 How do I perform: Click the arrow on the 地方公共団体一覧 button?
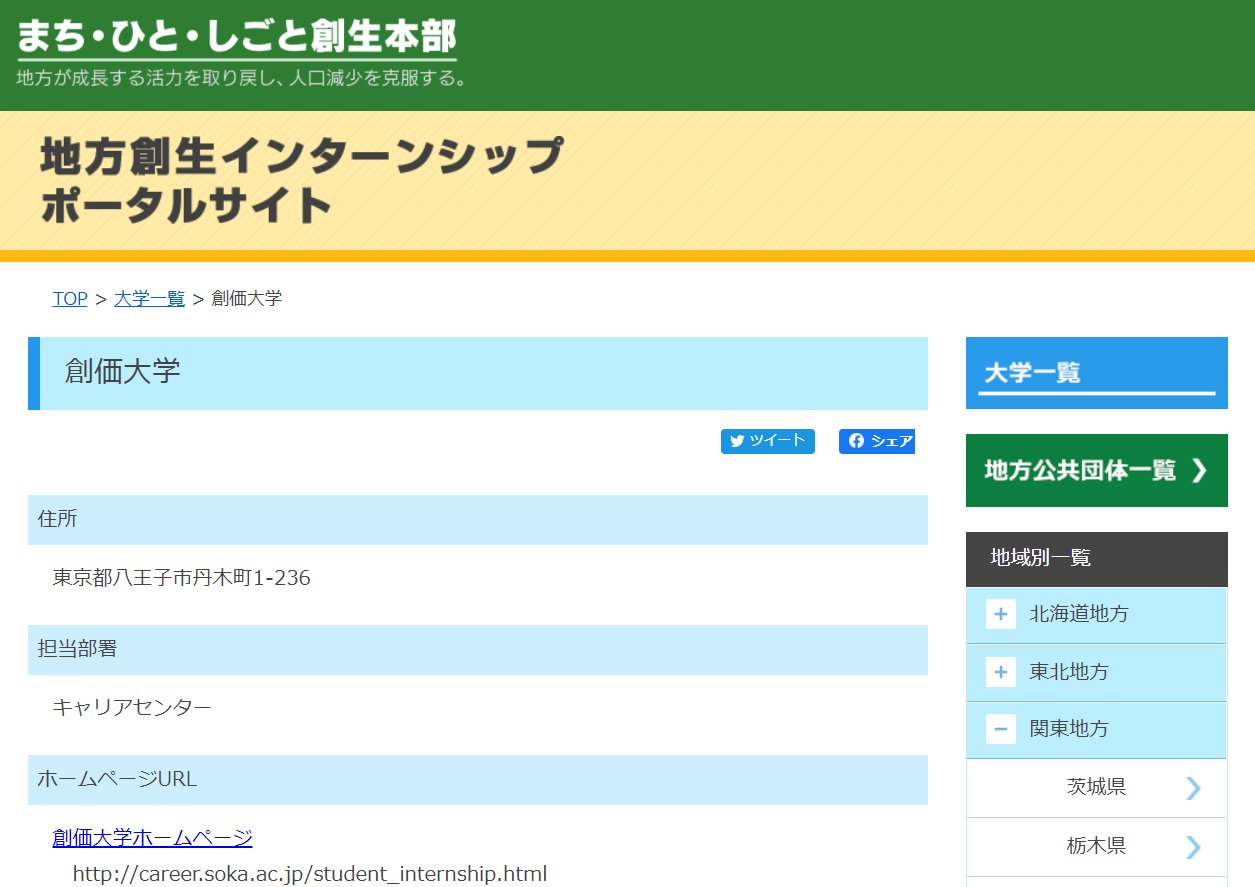point(1200,470)
